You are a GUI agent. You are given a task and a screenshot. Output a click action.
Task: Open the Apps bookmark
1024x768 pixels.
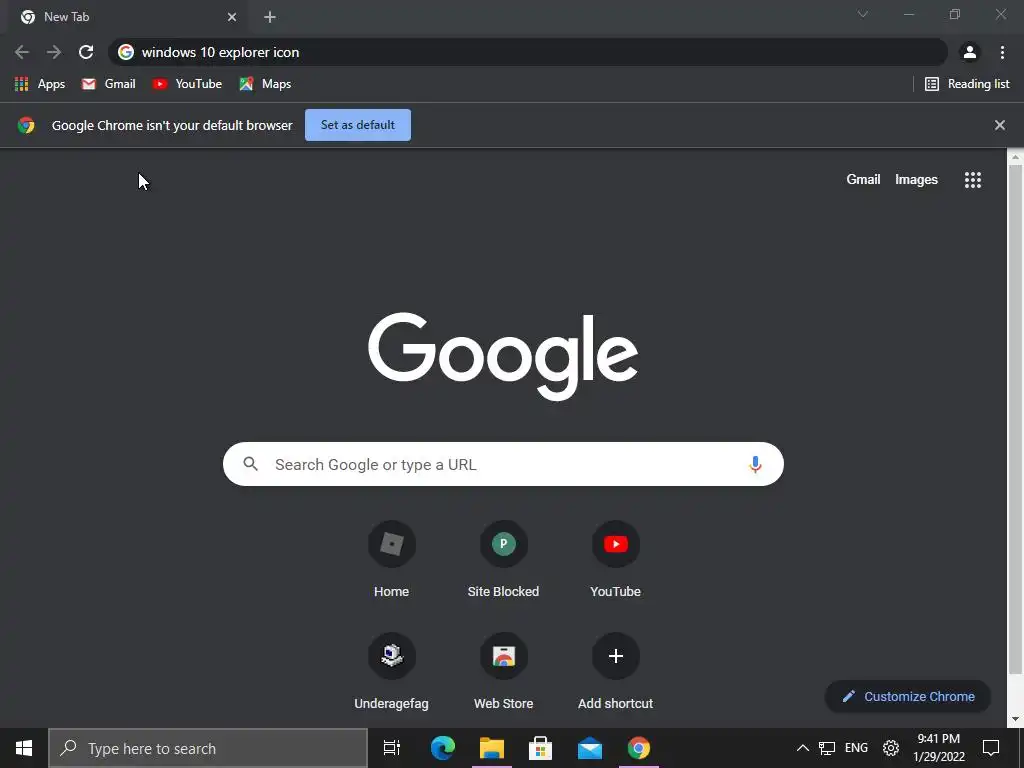click(40, 84)
